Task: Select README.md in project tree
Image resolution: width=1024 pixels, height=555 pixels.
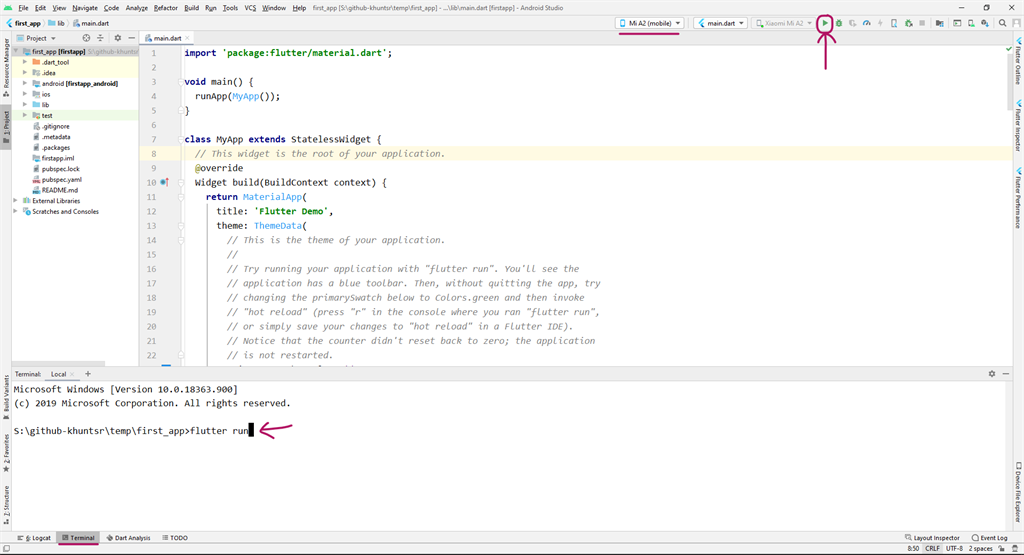Action: pyautogui.click(x=59, y=190)
